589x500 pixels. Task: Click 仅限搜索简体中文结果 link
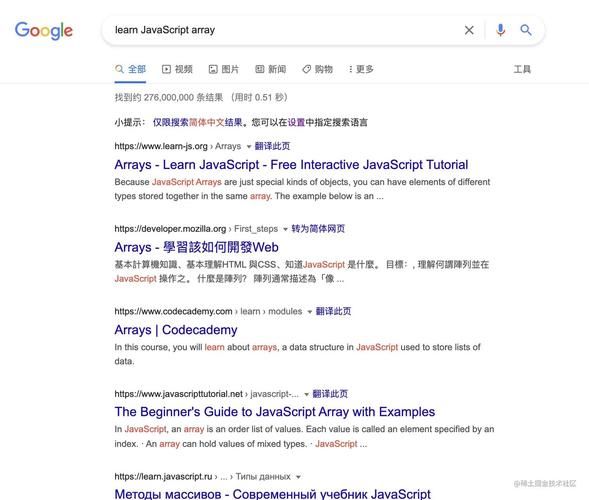point(198,122)
